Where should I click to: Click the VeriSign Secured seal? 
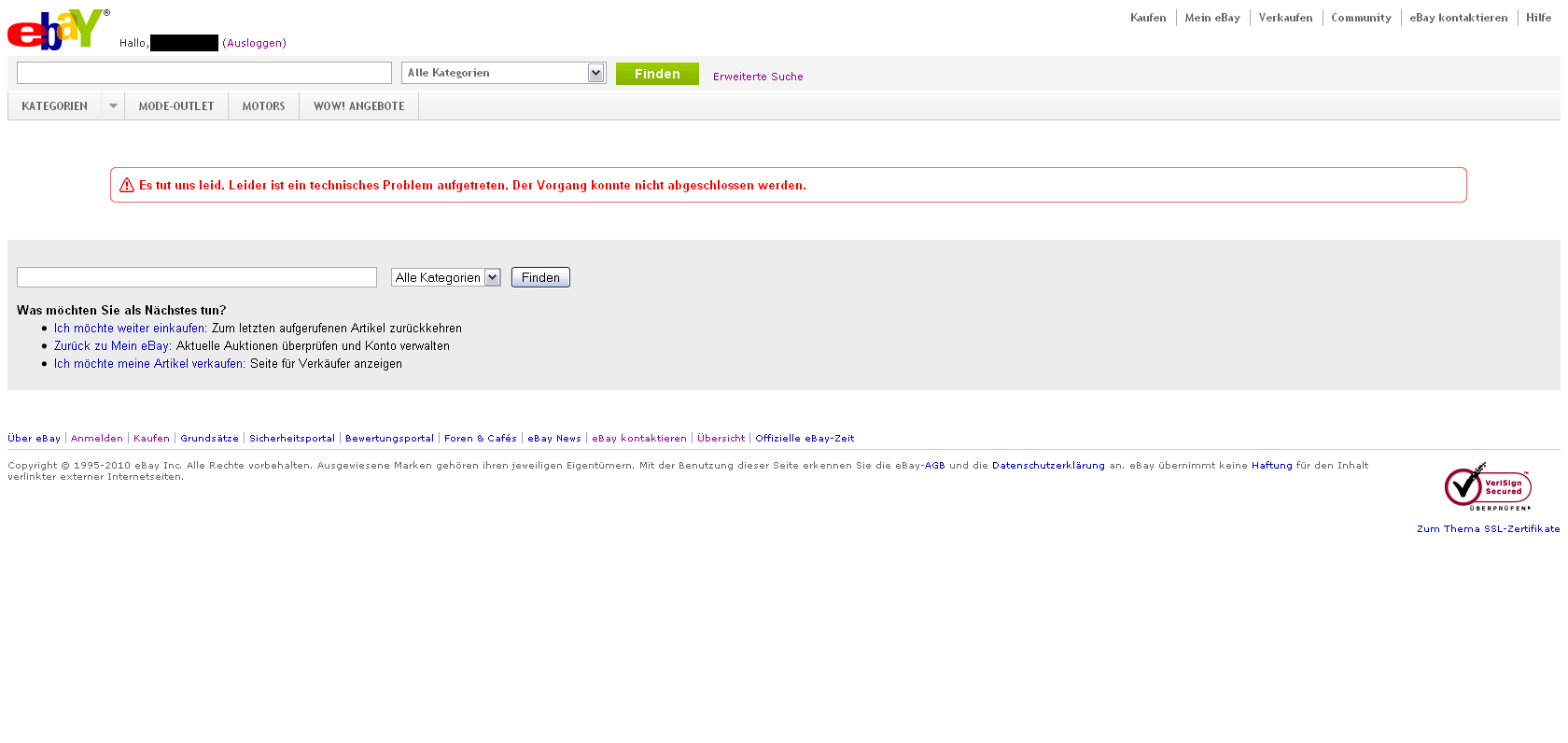point(1488,486)
